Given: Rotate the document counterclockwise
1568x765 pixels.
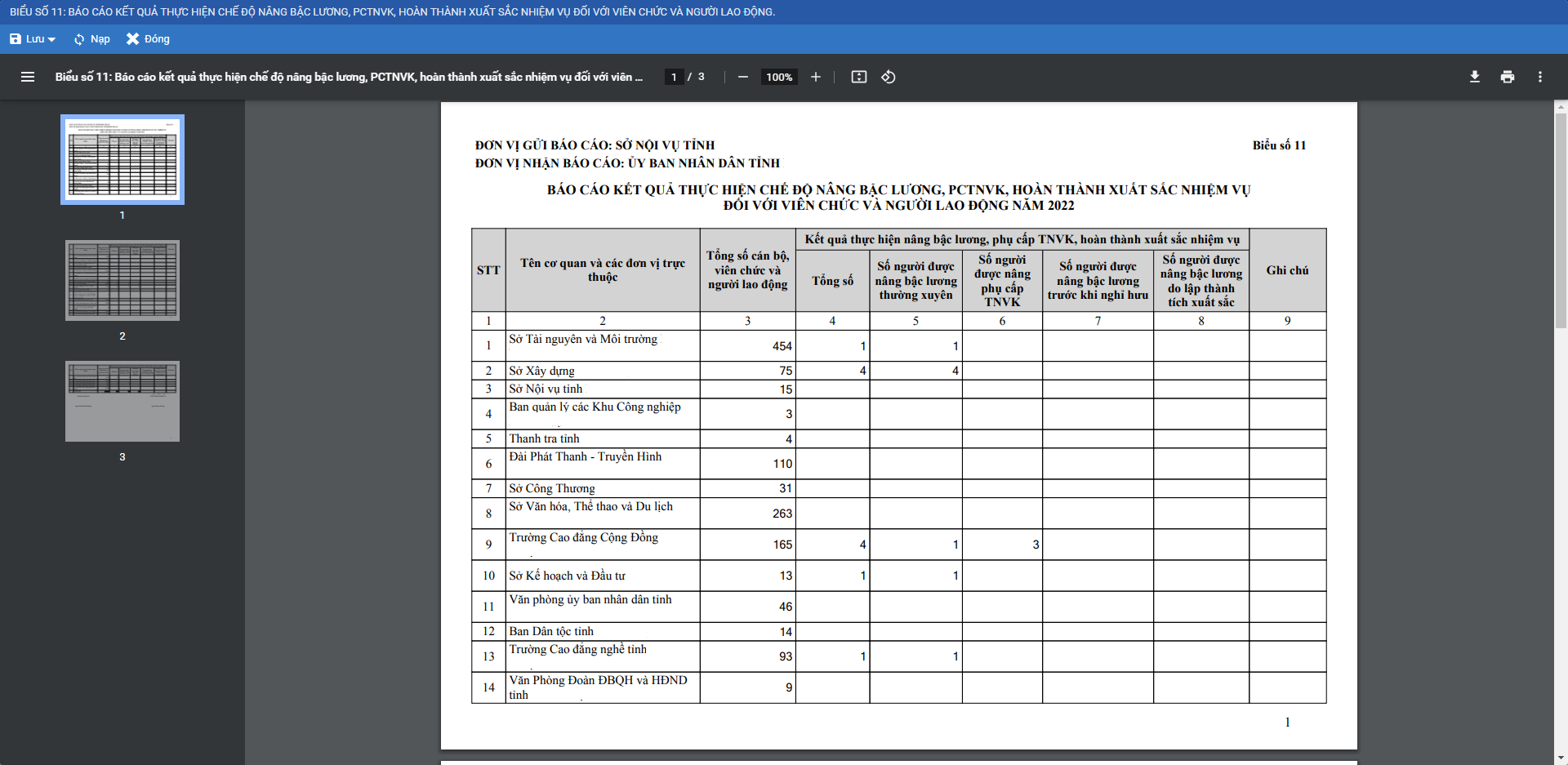Looking at the screenshot, I should pyautogui.click(x=889, y=77).
